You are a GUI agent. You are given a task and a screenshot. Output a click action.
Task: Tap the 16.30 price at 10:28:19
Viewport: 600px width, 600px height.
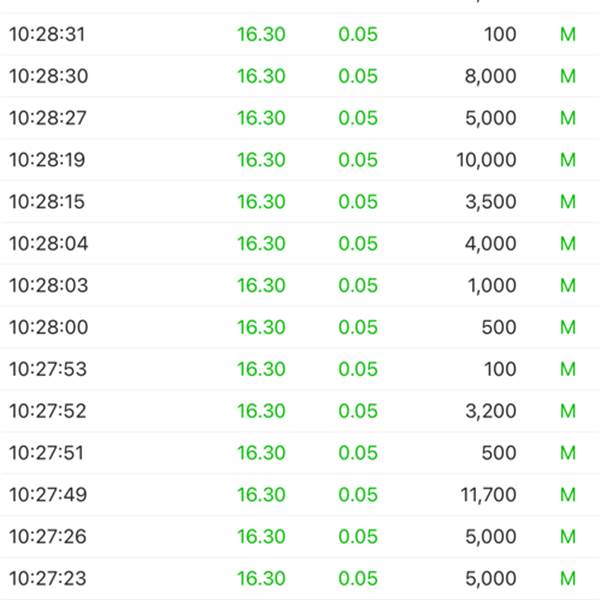click(x=261, y=160)
